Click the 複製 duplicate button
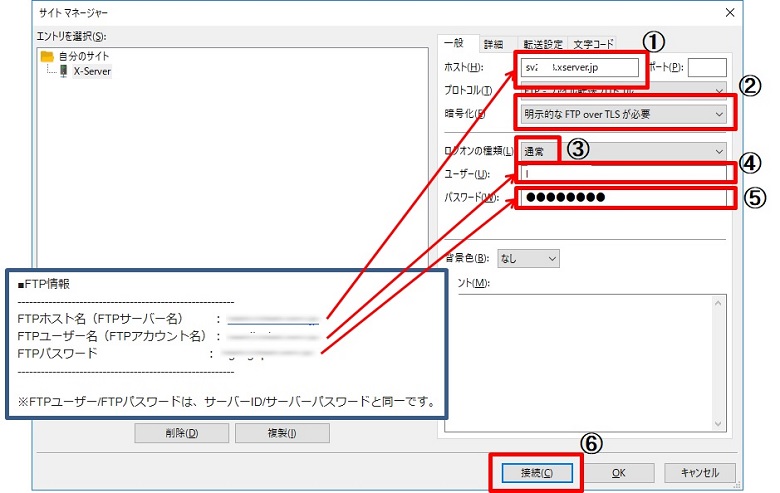780x493 pixels. point(282,433)
